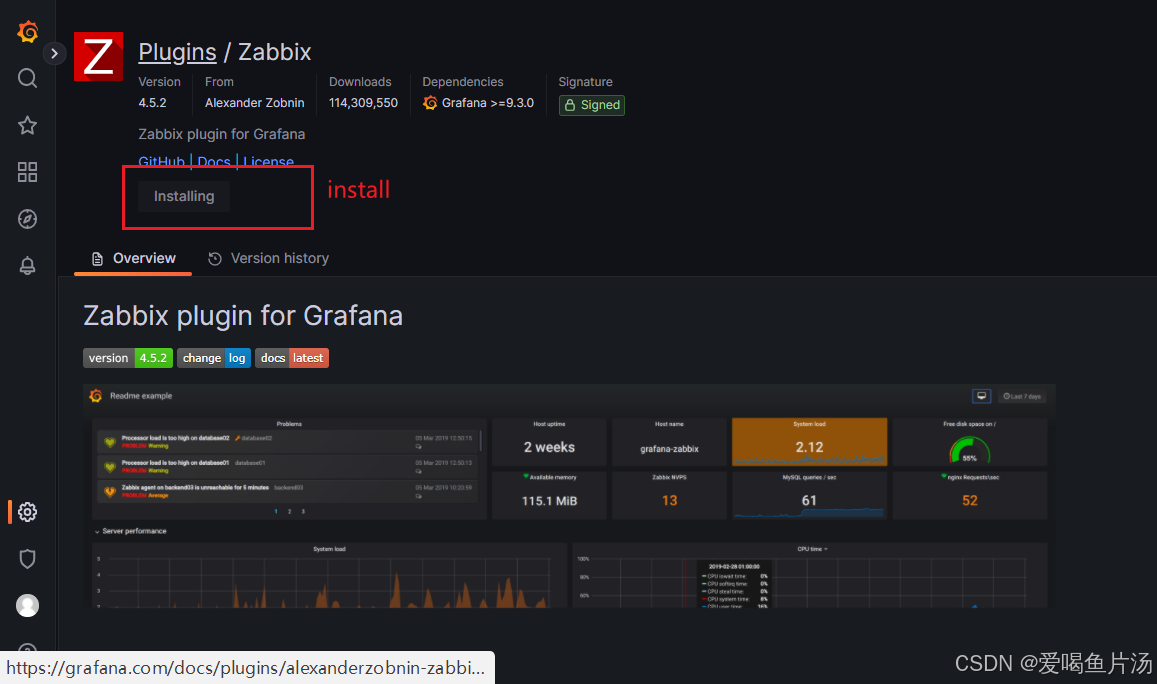
Task: Click the Installing button
Action: point(184,196)
